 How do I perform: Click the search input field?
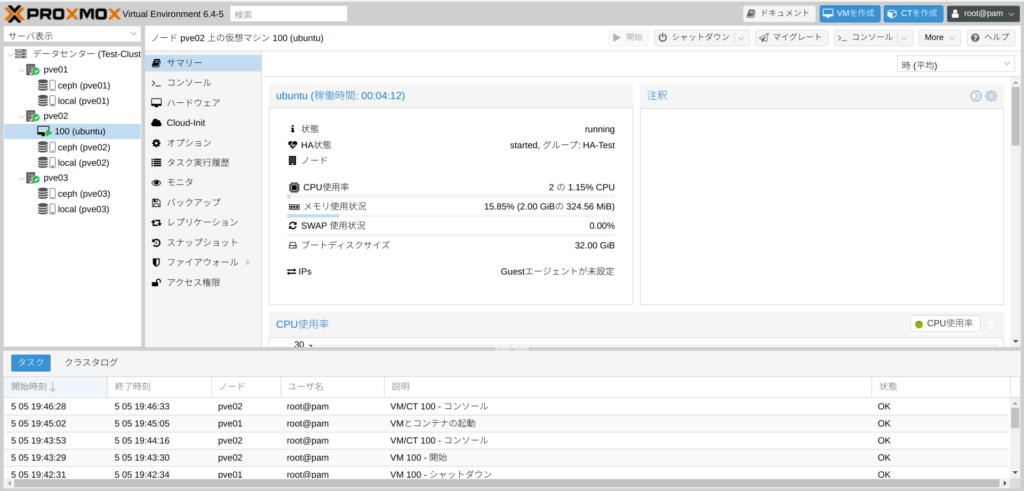point(289,14)
